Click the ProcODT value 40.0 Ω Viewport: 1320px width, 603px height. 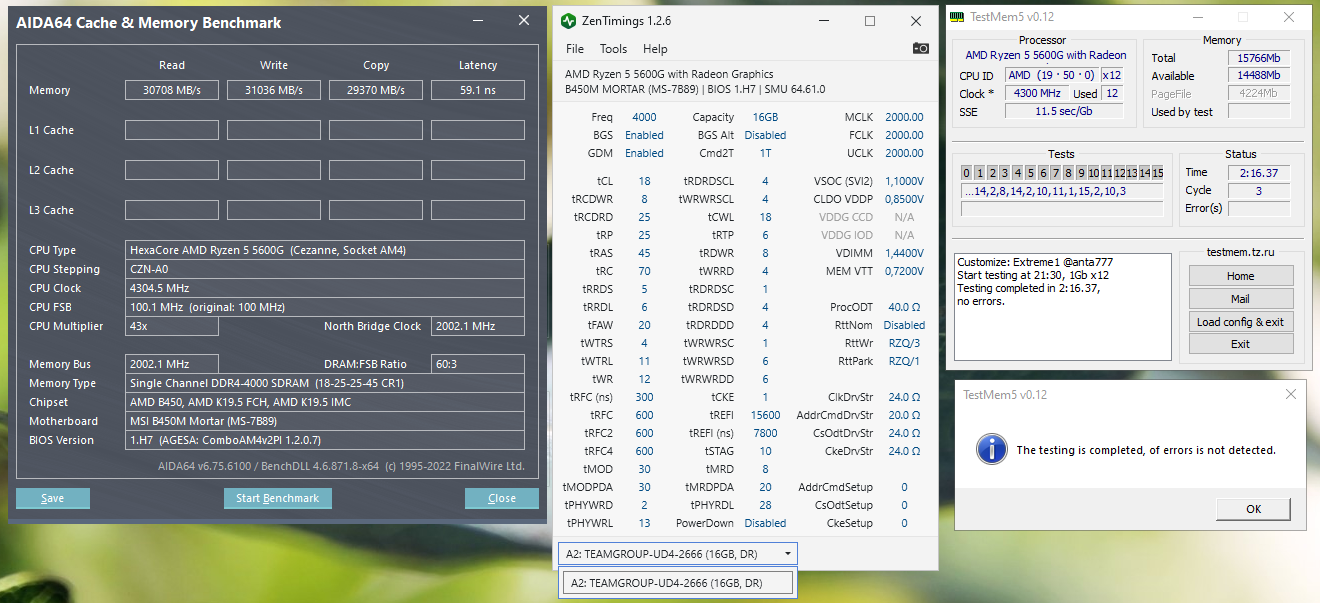coord(904,307)
